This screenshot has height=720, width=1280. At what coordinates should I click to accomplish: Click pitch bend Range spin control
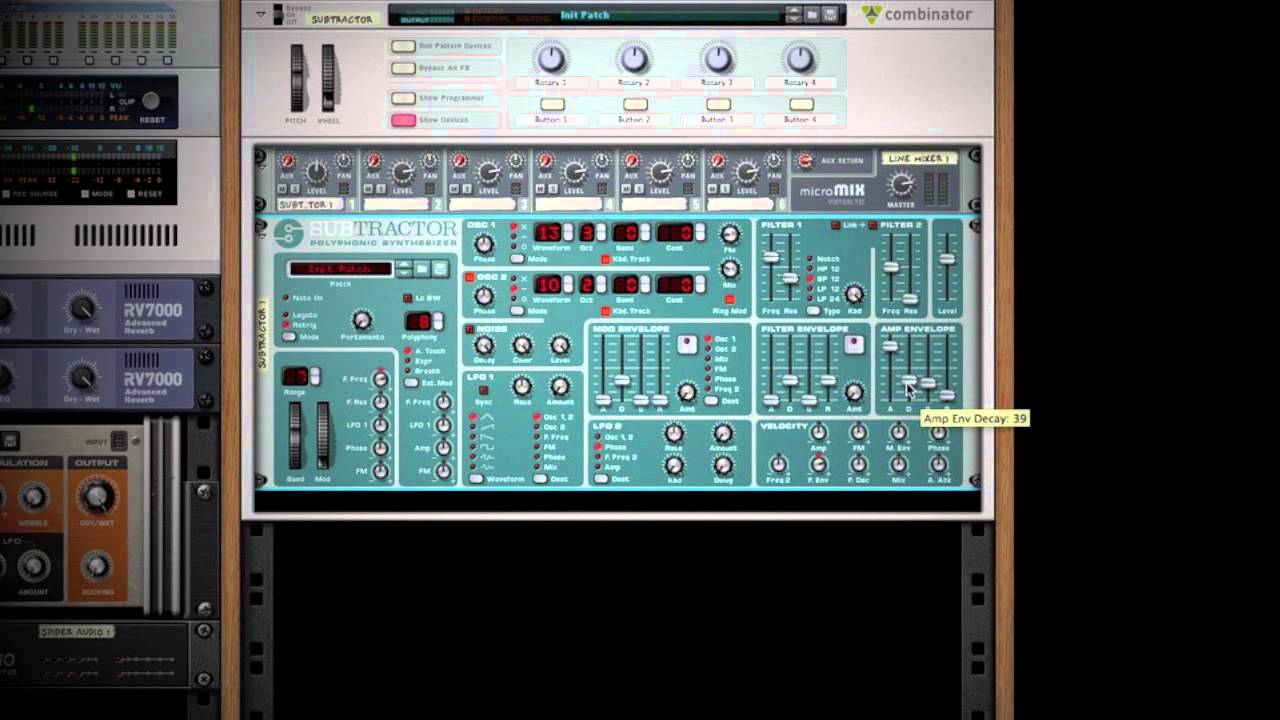[315, 376]
